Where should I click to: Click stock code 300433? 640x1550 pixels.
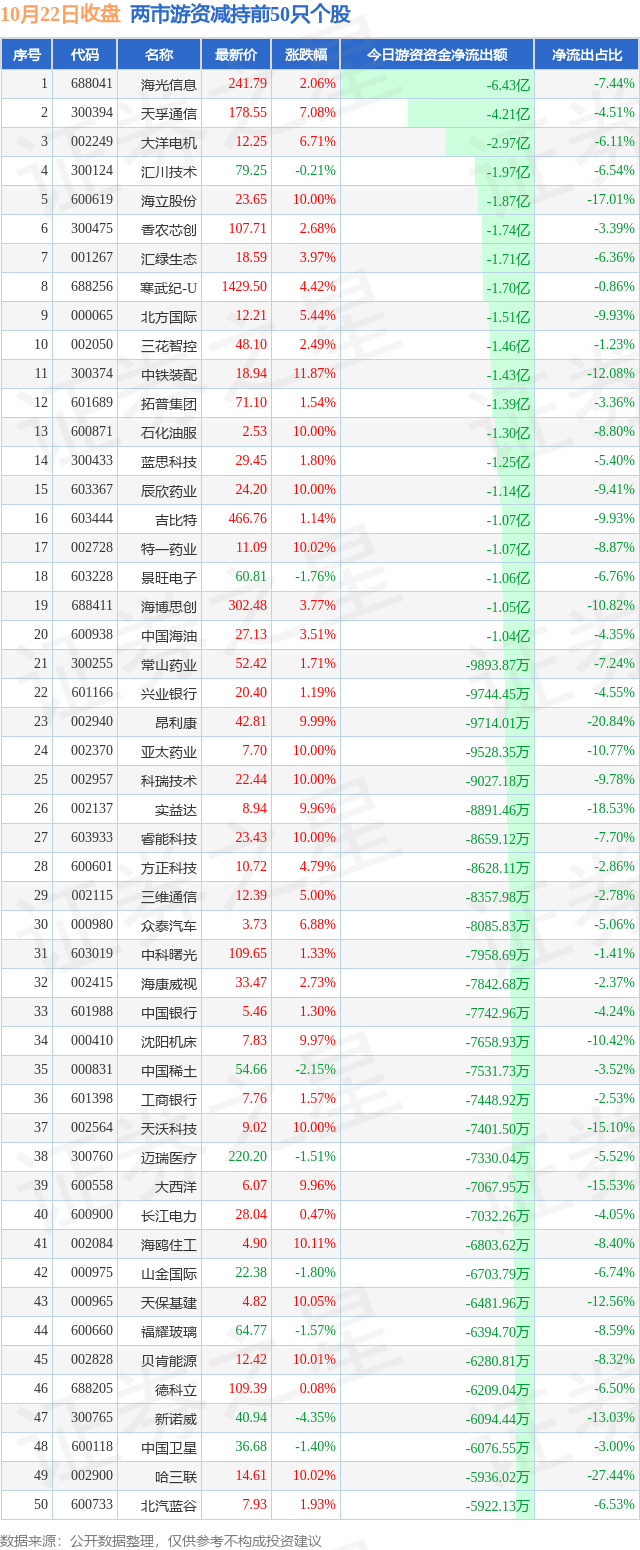click(x=91, y=461)
